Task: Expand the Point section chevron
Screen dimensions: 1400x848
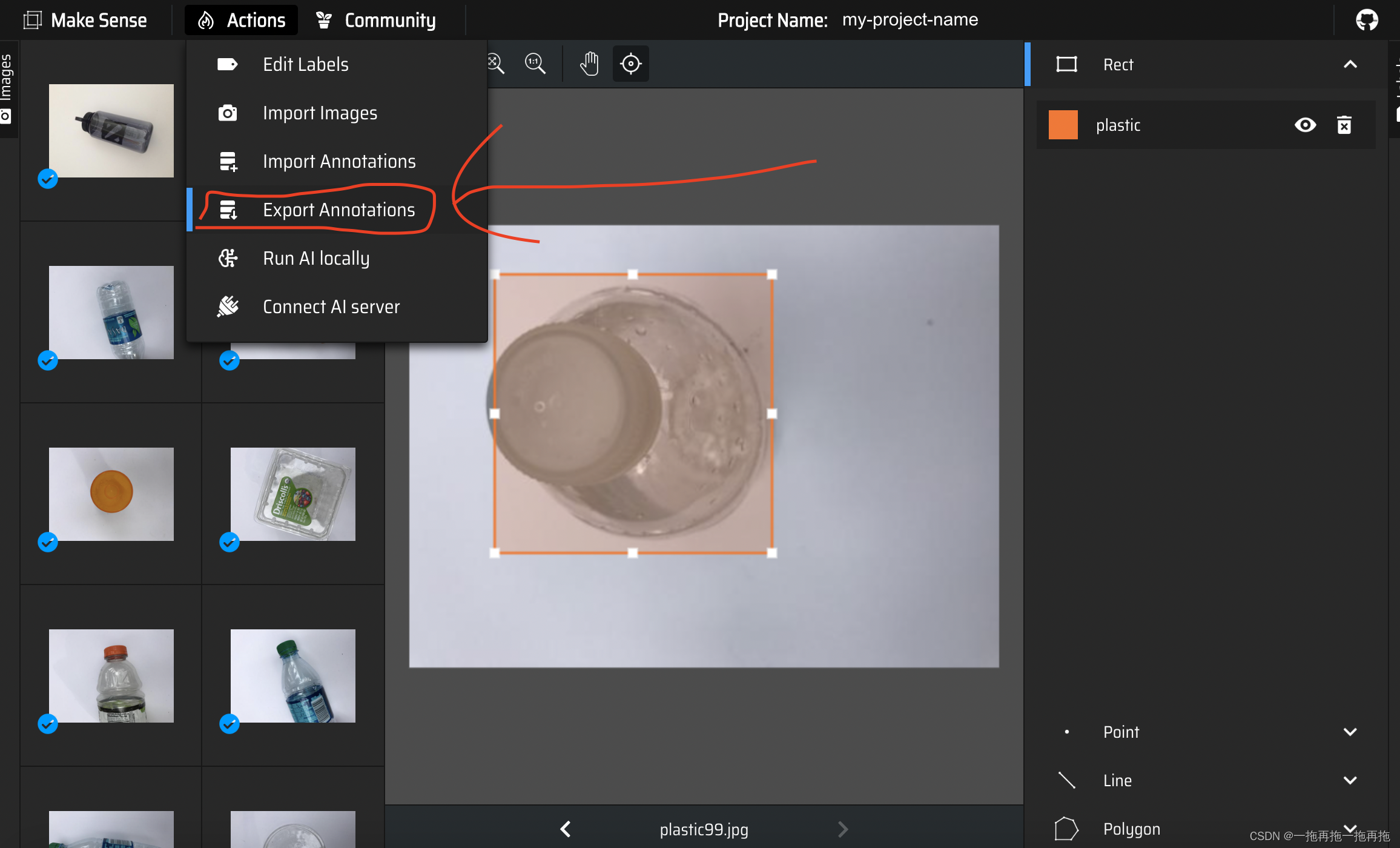Action: point(1350,732)
